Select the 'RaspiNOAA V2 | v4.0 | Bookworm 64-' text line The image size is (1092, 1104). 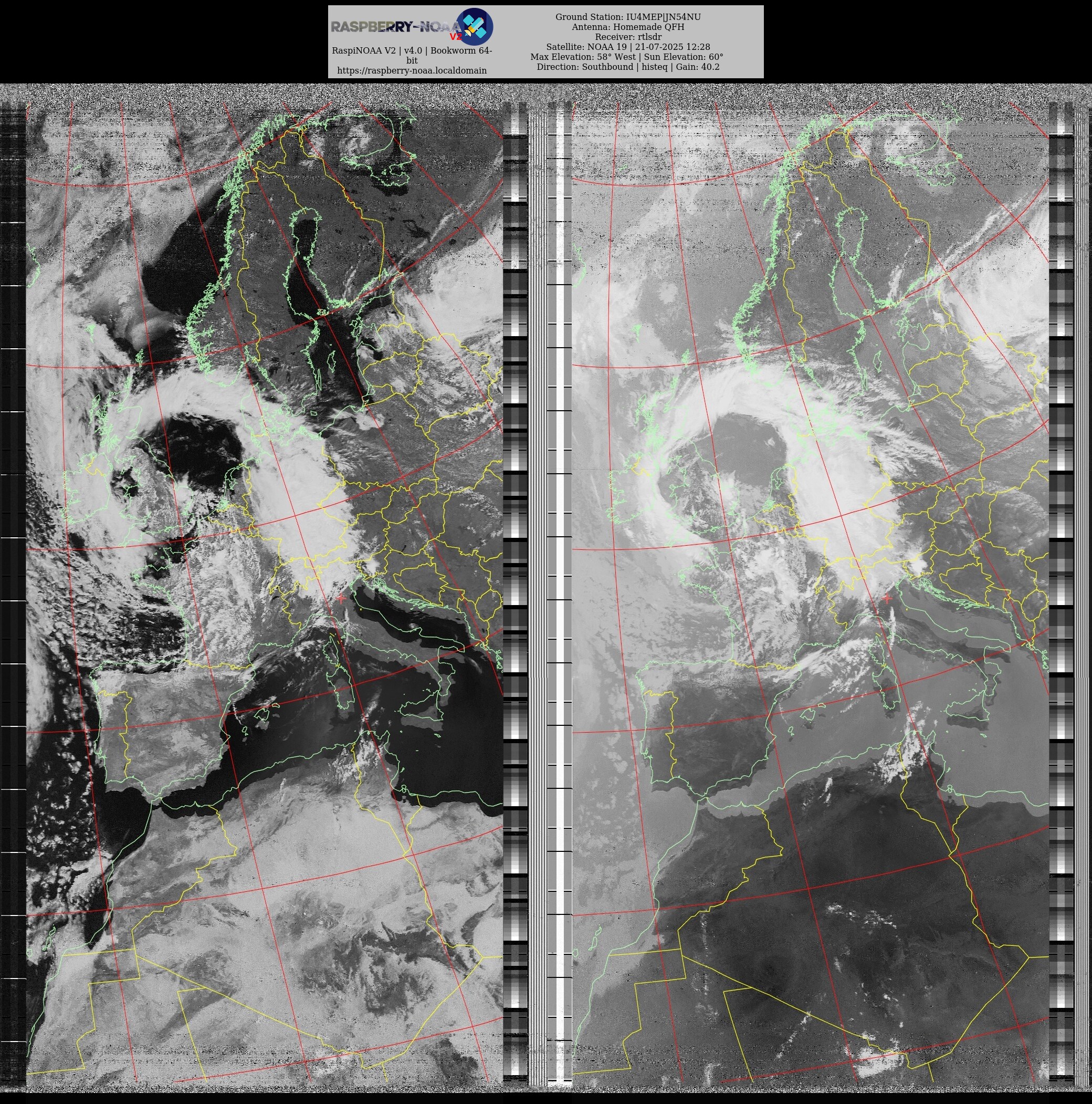pyautogui.click(x=412, y=50)
